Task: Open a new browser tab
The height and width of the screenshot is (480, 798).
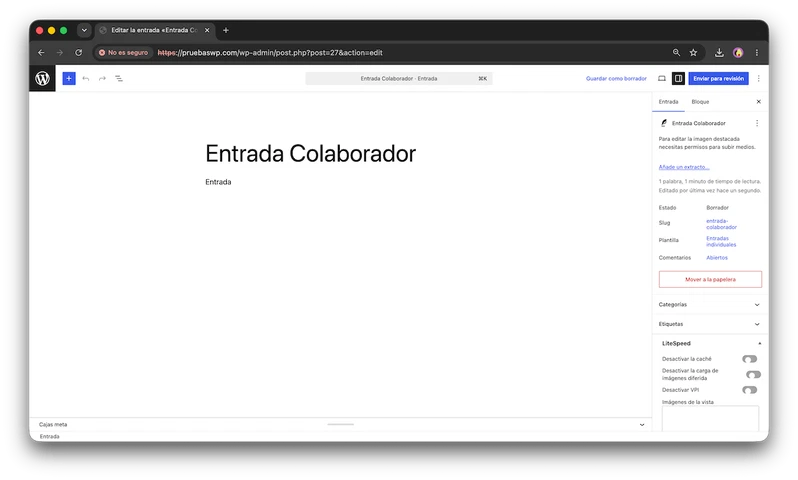Action: [x=225, y=30]
